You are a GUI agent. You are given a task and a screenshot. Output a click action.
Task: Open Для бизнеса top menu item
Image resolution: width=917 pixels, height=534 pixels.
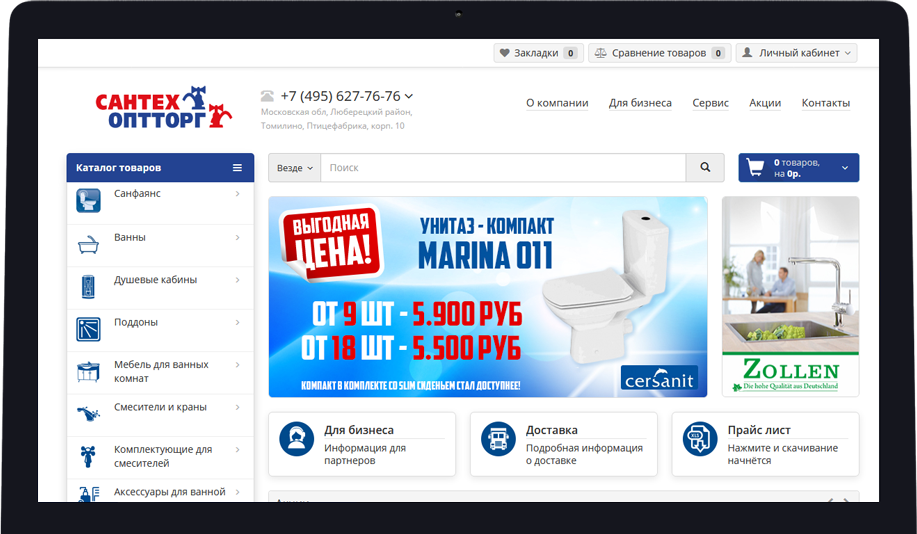tap(640, 103)
